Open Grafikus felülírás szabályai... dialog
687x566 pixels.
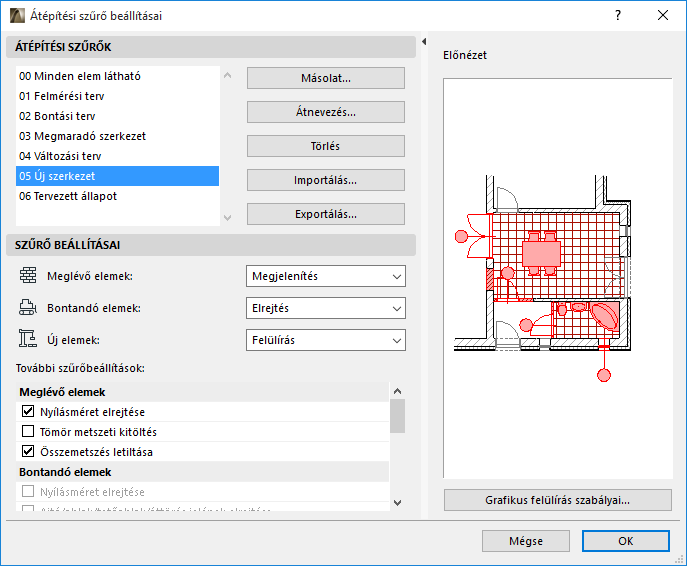tap(557, 500)
